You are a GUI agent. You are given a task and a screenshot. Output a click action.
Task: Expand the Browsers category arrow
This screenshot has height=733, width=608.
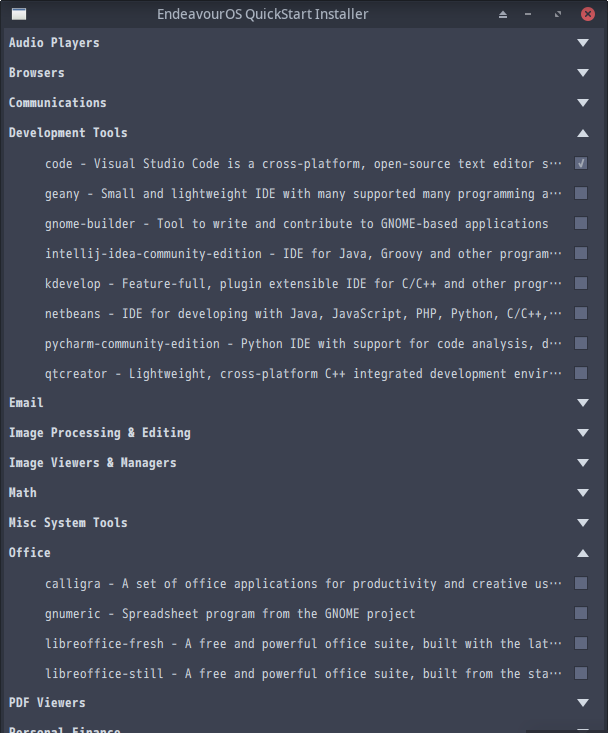(582, 73)
